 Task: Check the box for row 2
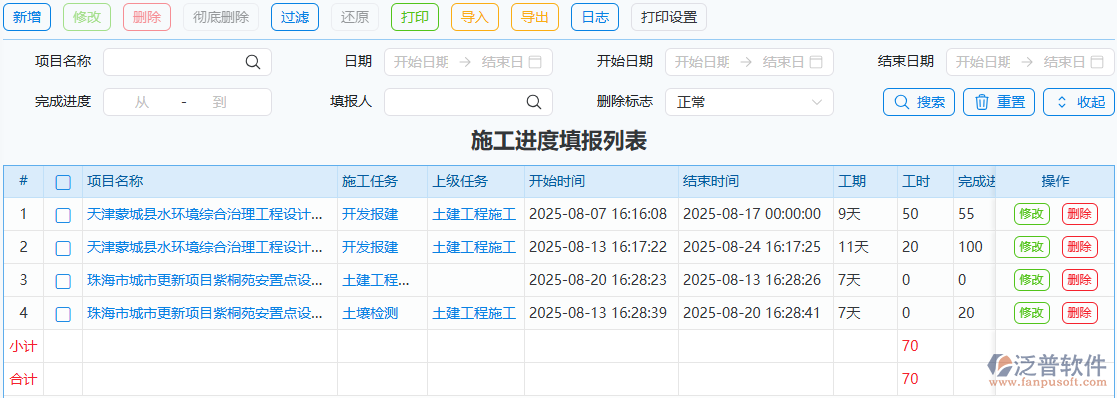pos(63,248)
